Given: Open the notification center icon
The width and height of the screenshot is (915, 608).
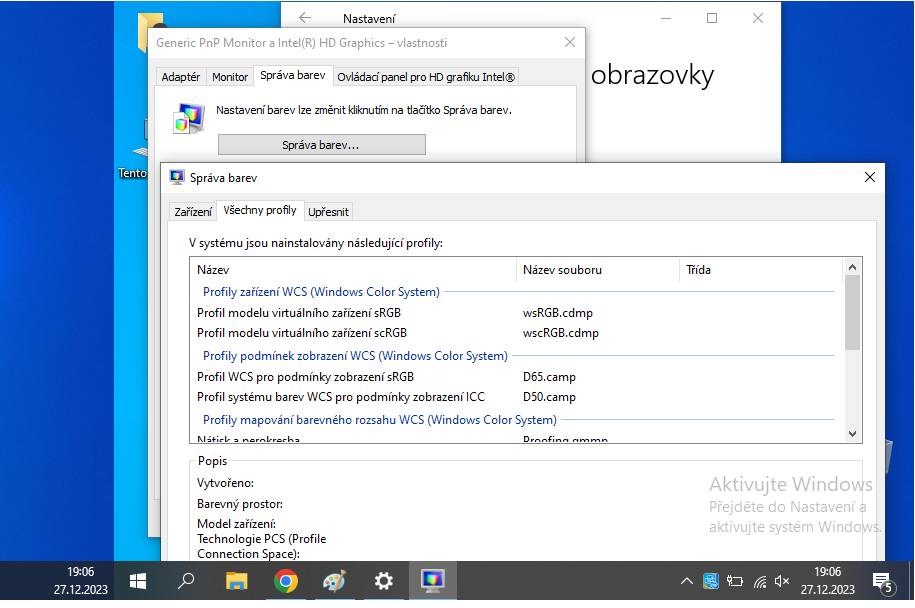Looking at the screenshot, I should point(882,582).
